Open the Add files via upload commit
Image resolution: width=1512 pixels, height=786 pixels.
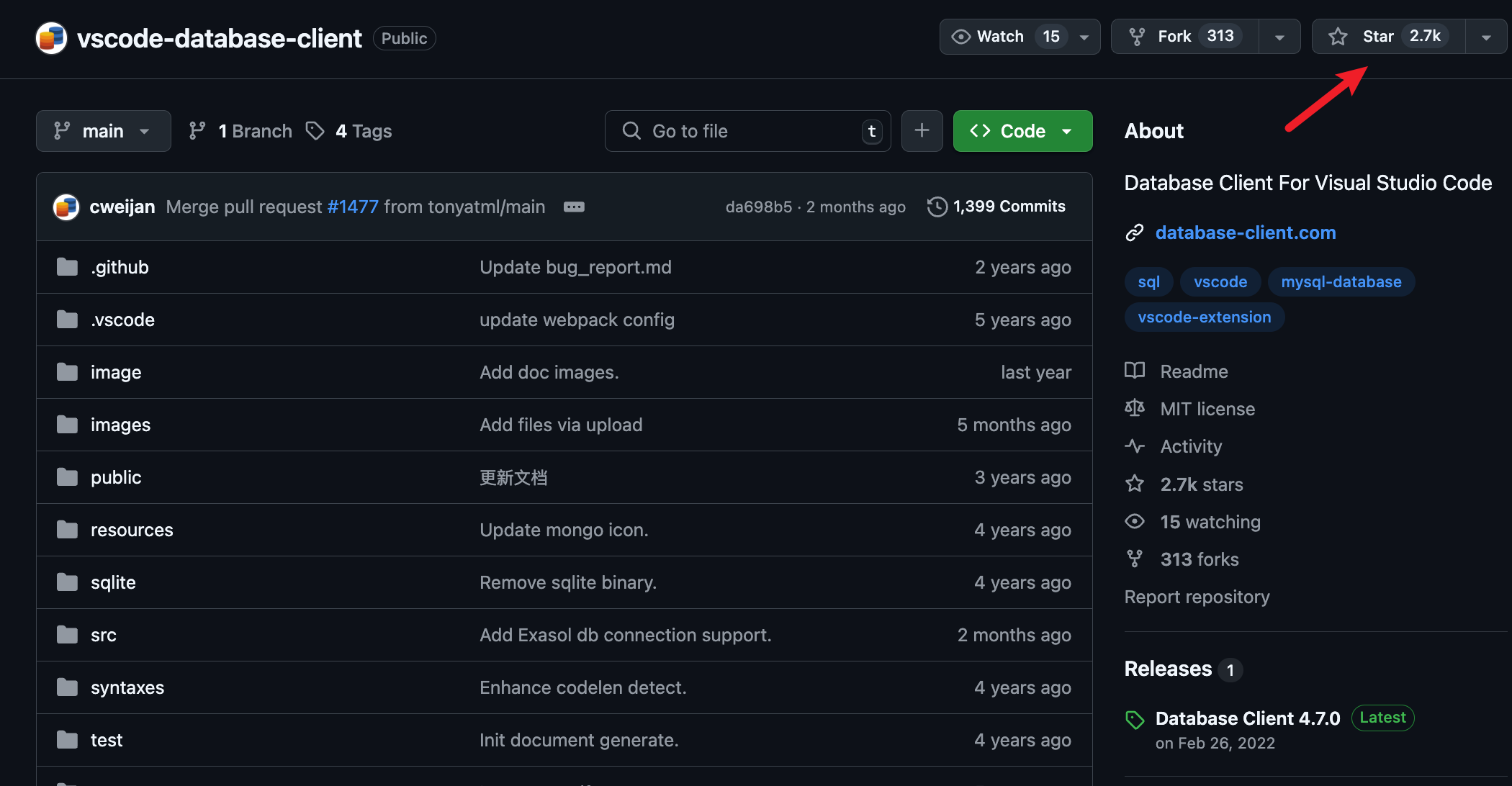tap(561, 425)
